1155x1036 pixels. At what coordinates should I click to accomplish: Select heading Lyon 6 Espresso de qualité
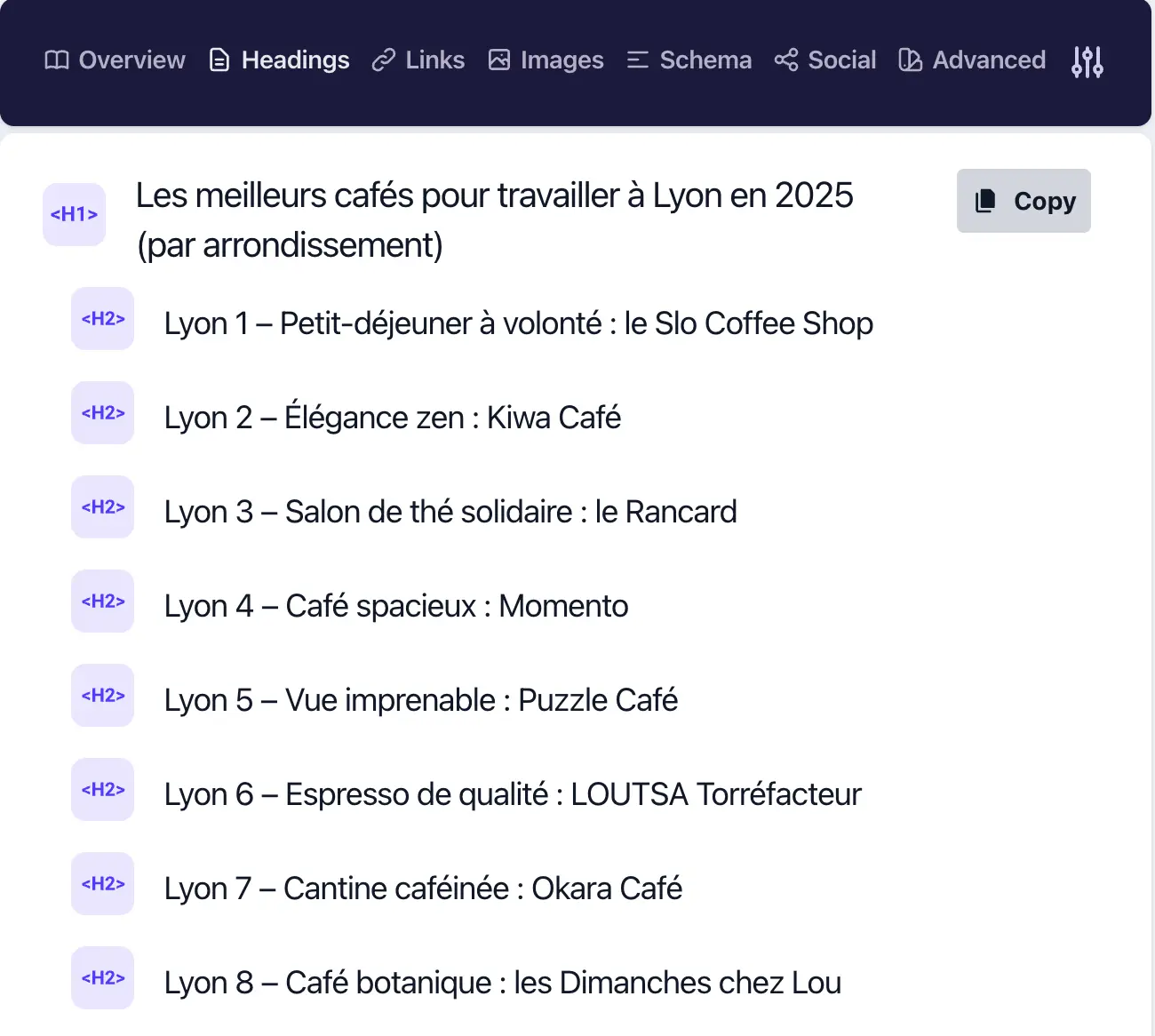(x=513, y=794)
